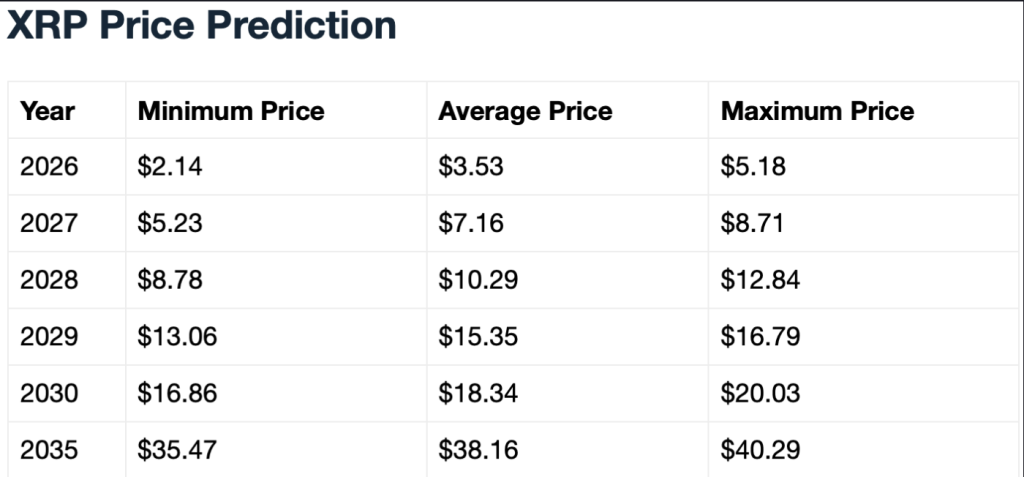Click the Minimum Price column header

(231, 110)
